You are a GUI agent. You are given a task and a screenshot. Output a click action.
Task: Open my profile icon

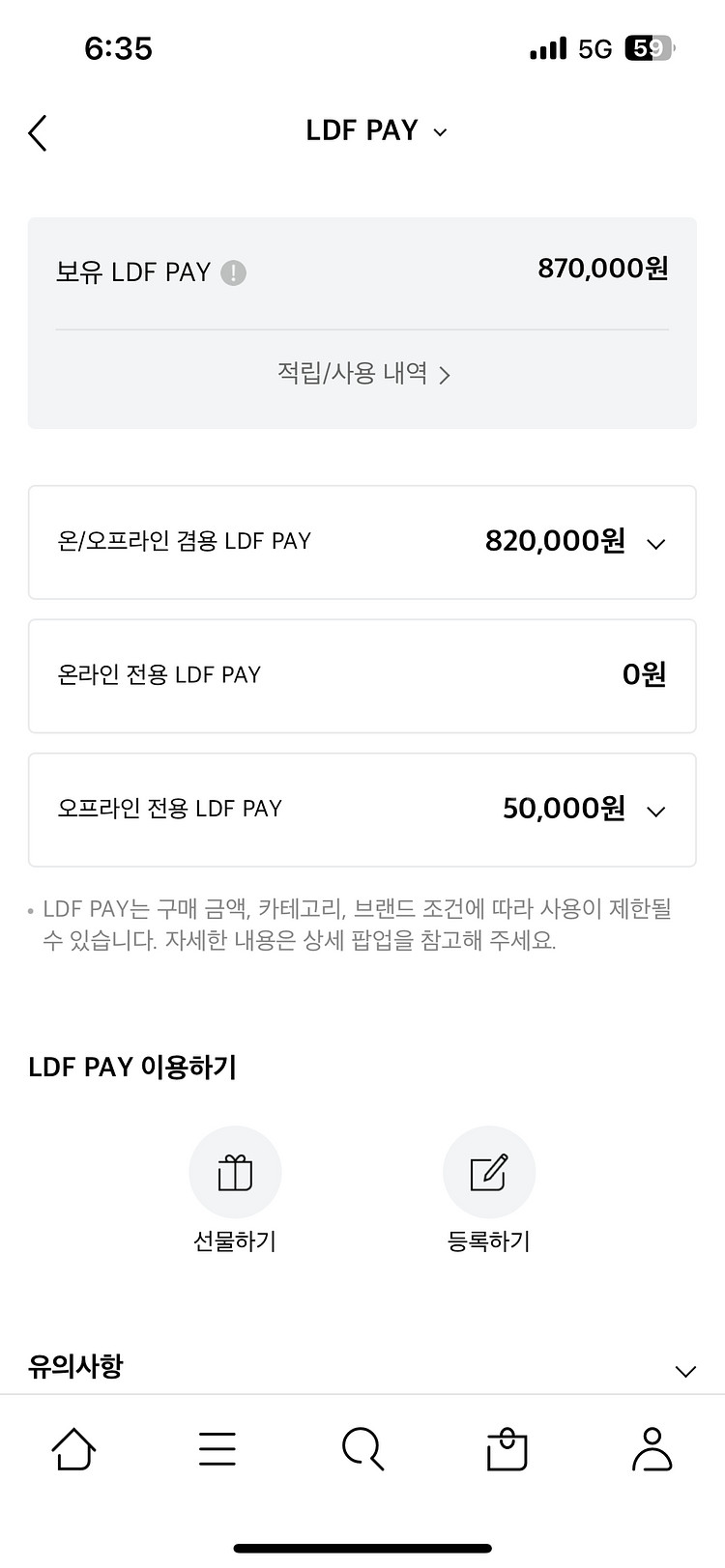coord(652,1449)
